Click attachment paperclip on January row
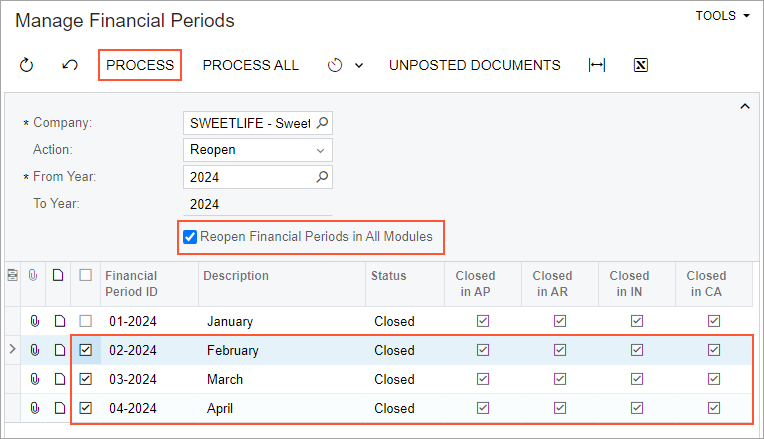This screenshot has height=439, width=764. [33, 321]
